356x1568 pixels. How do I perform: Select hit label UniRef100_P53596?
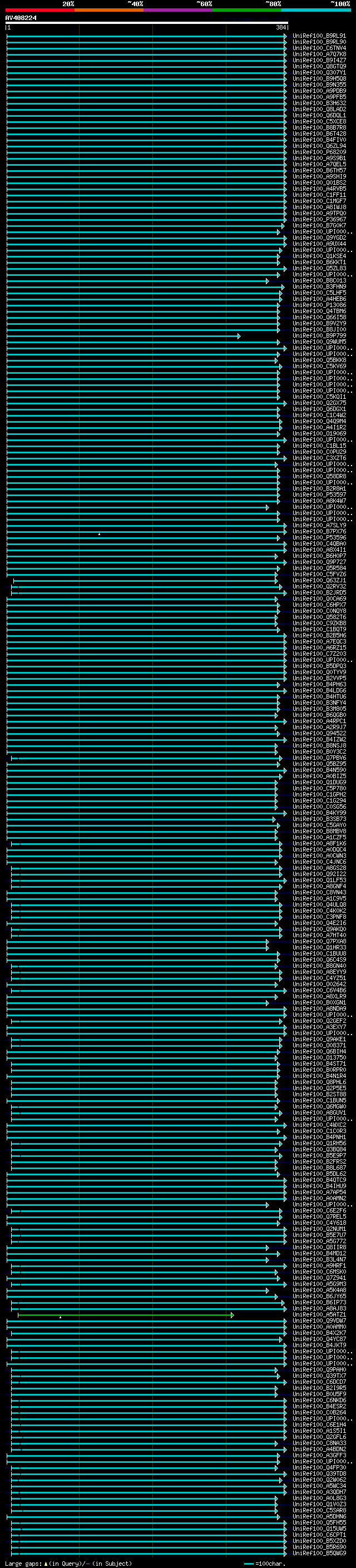[x=319, y=538]
